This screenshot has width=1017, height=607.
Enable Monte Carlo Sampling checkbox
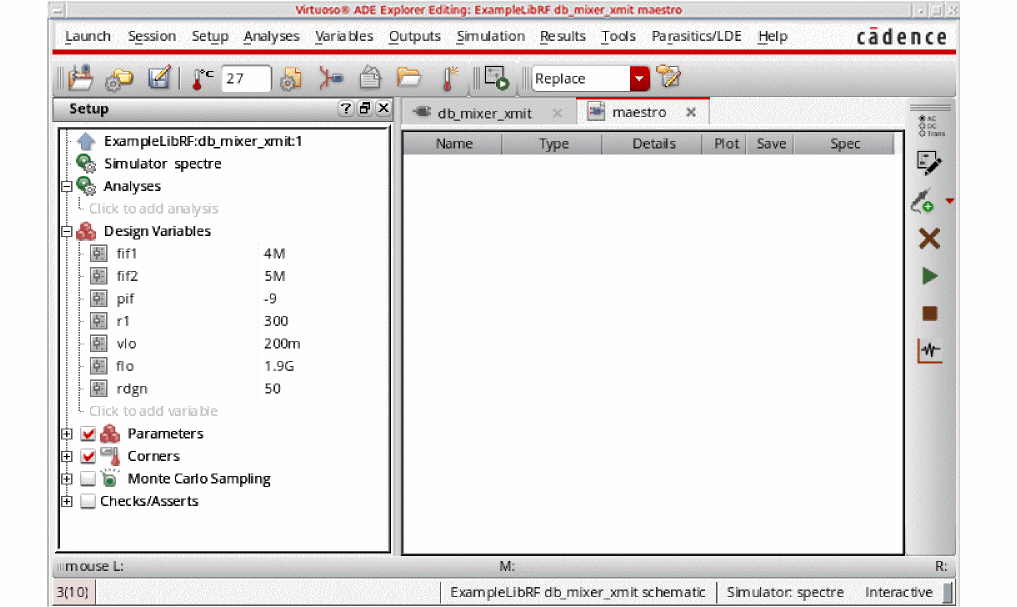click(x=88, y=479)
